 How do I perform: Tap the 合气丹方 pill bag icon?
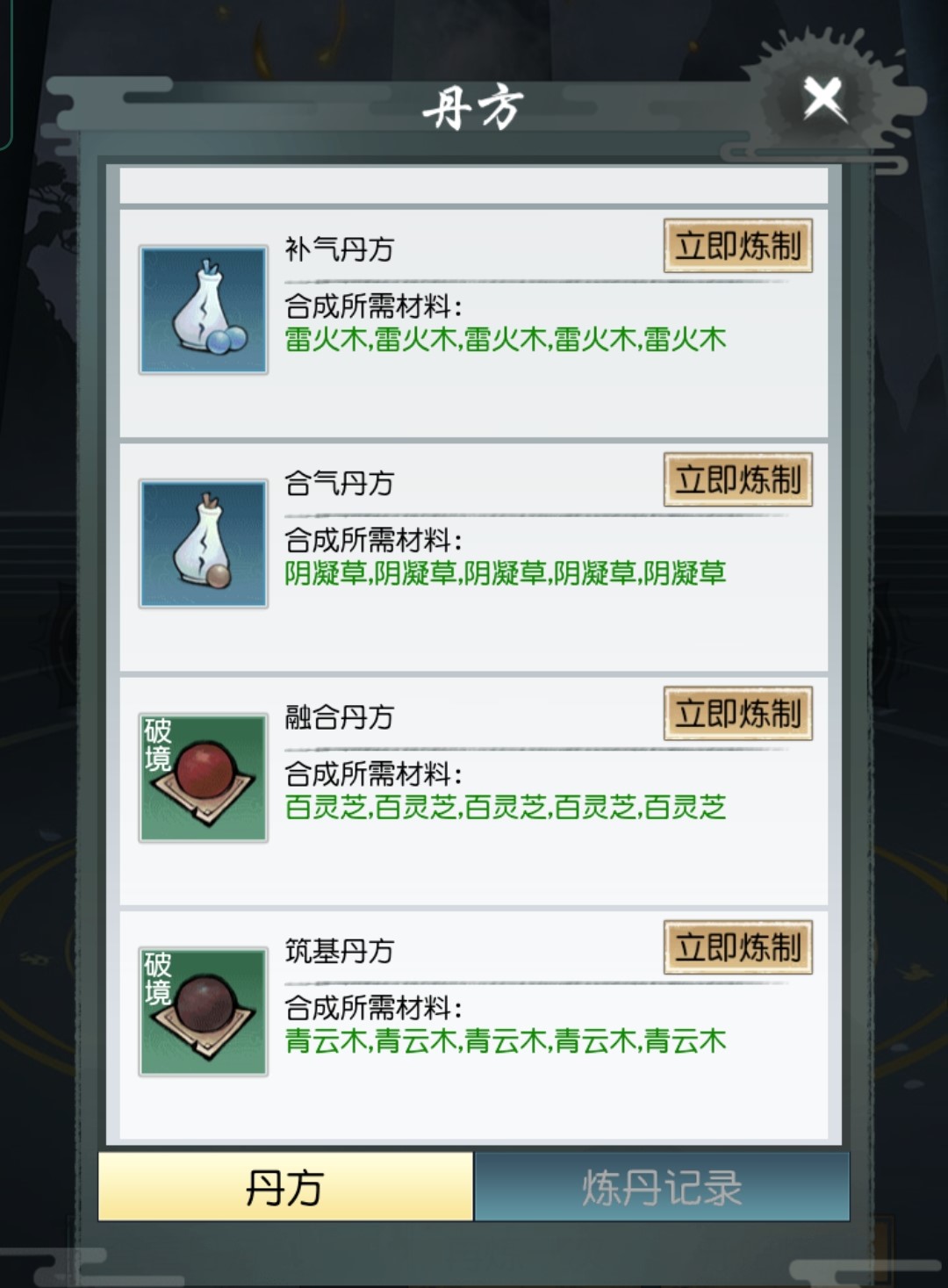203,543
